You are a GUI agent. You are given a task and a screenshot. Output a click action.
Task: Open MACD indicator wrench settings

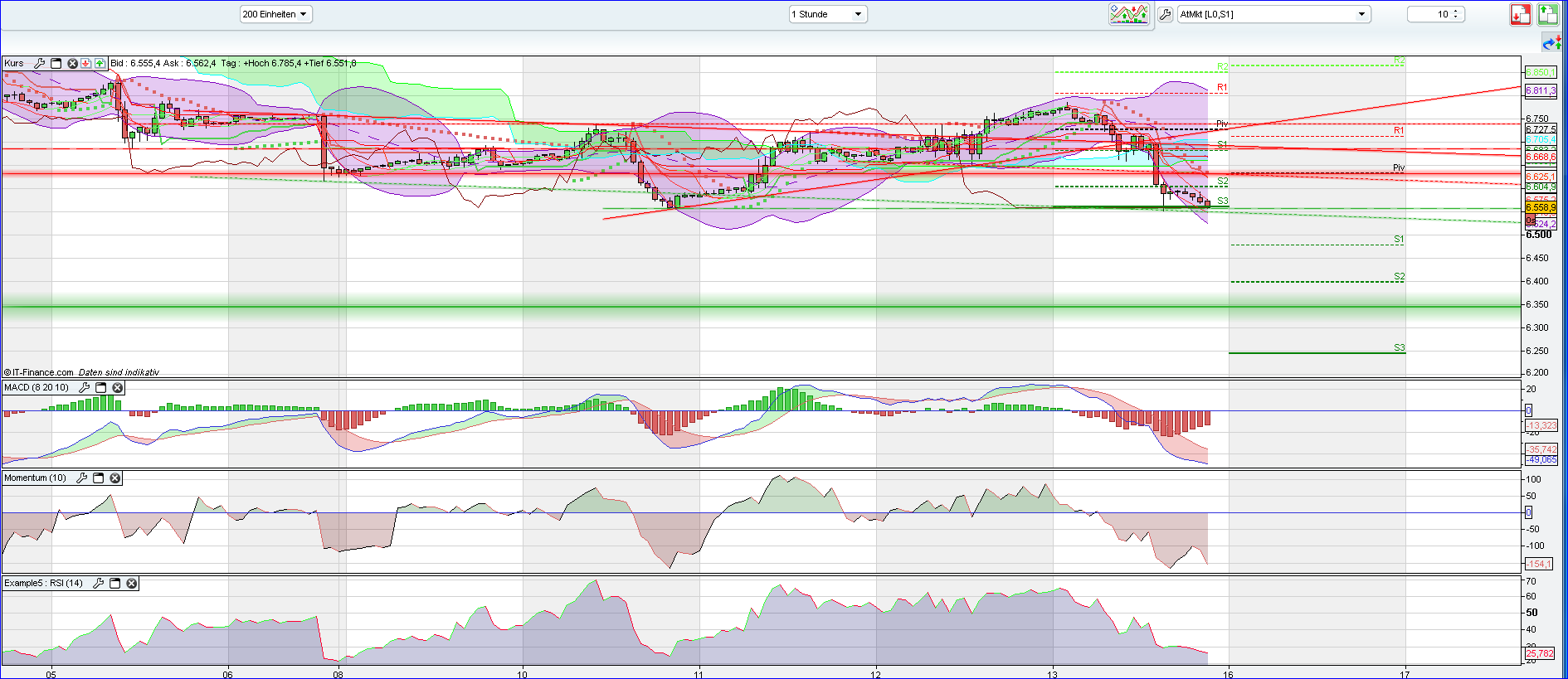[x=84, y=387]
